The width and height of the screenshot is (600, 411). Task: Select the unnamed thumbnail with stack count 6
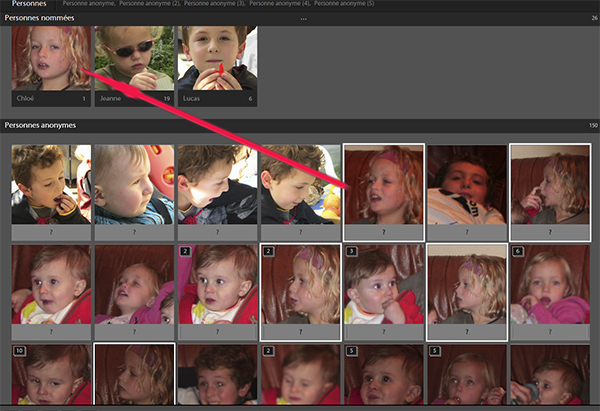tap(550, 284)
